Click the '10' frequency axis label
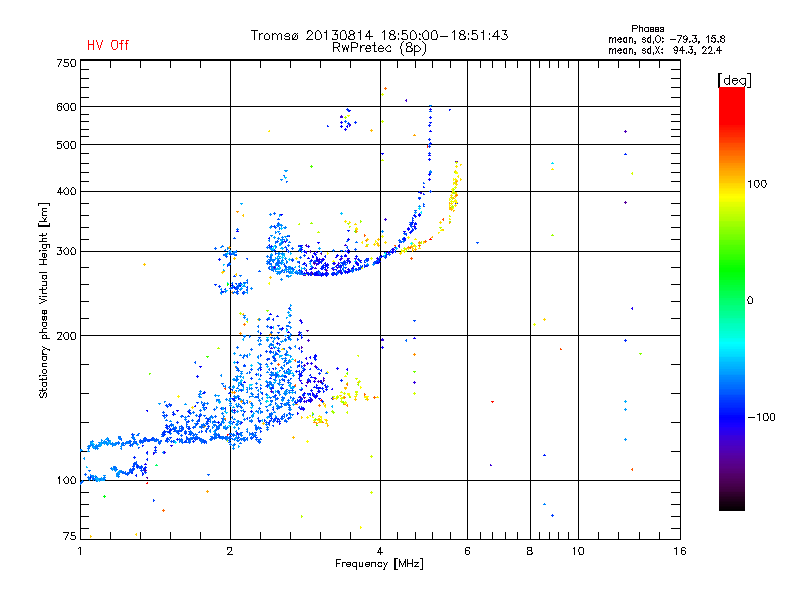The height and width of the screenshot is (600, 800). [x=578, y=551]
